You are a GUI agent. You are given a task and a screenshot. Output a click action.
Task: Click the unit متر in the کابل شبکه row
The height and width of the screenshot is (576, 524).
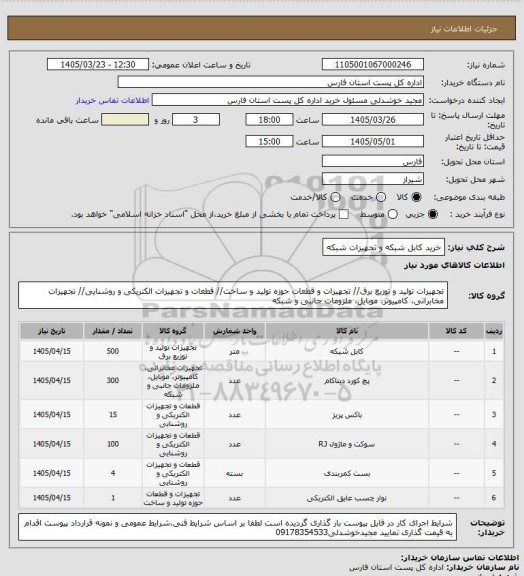[234, 352]
